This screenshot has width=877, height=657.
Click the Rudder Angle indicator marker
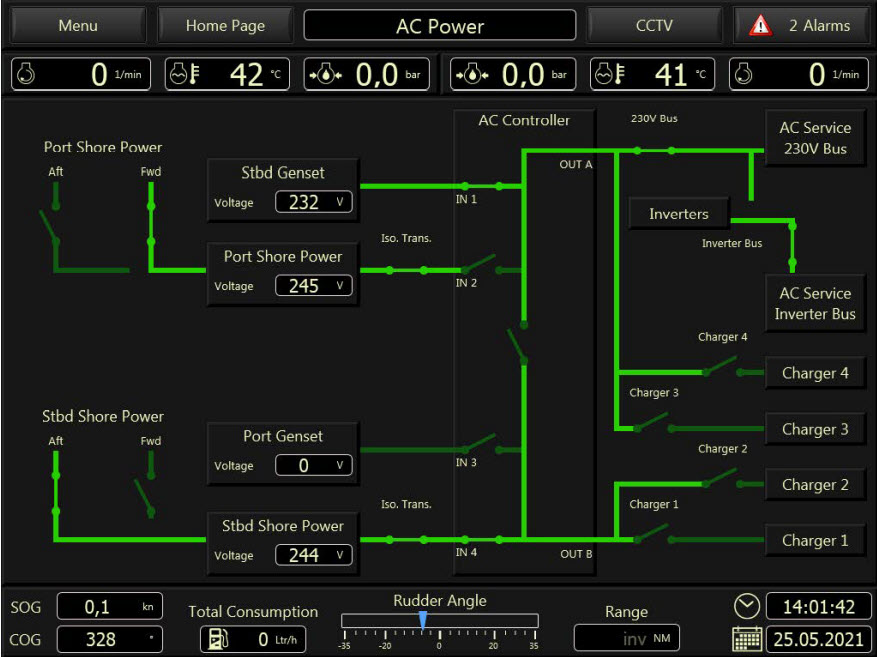tap(423, 622)
